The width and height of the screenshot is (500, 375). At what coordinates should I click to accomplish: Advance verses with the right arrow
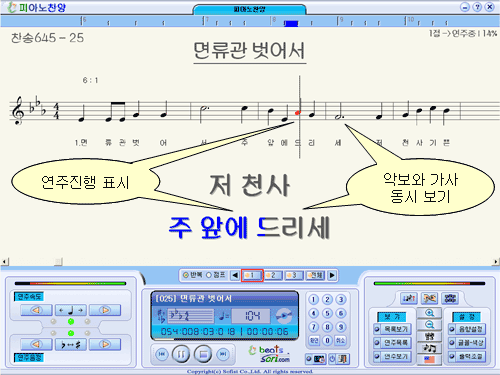(x=332, y=275)
